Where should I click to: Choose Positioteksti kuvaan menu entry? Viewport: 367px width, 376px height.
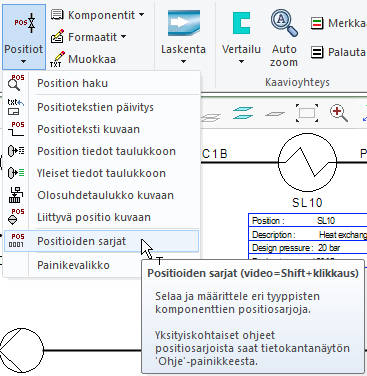click(101, 129)
